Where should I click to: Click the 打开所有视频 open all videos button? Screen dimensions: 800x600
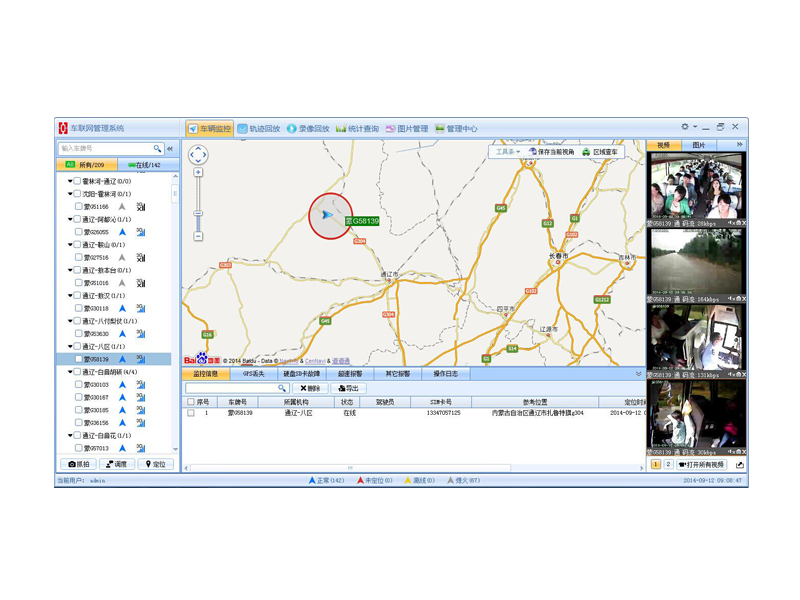click(702, 465)
